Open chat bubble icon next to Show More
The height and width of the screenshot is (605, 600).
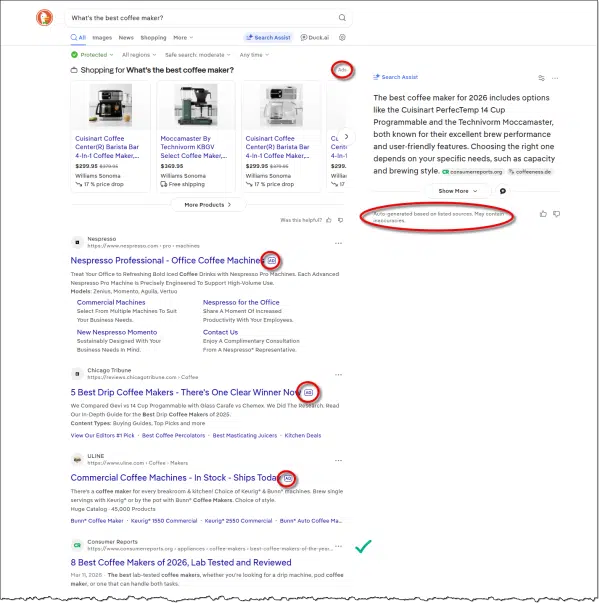point(502,191)
